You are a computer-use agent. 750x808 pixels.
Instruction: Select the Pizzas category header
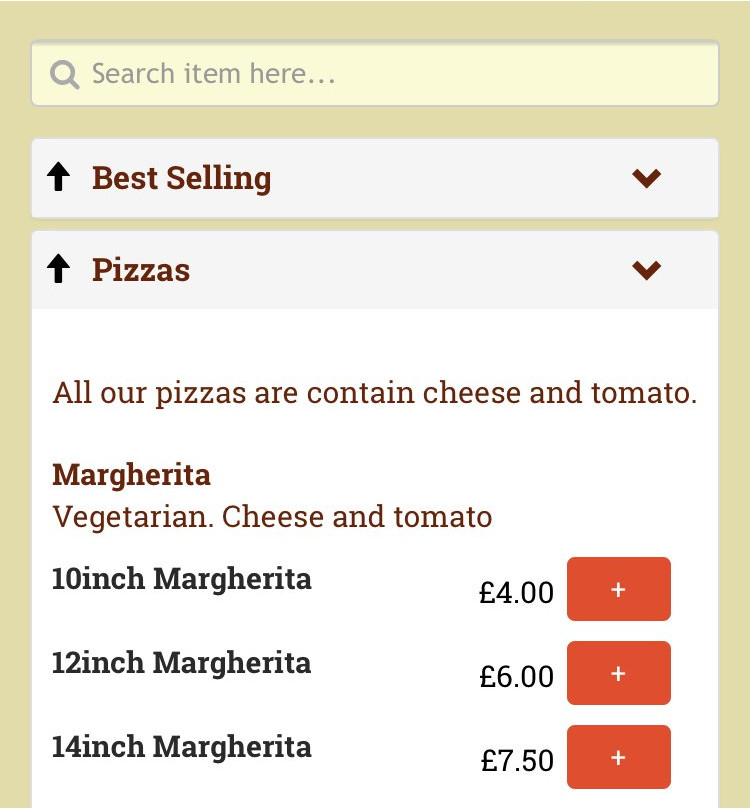[x=375, y=270]
